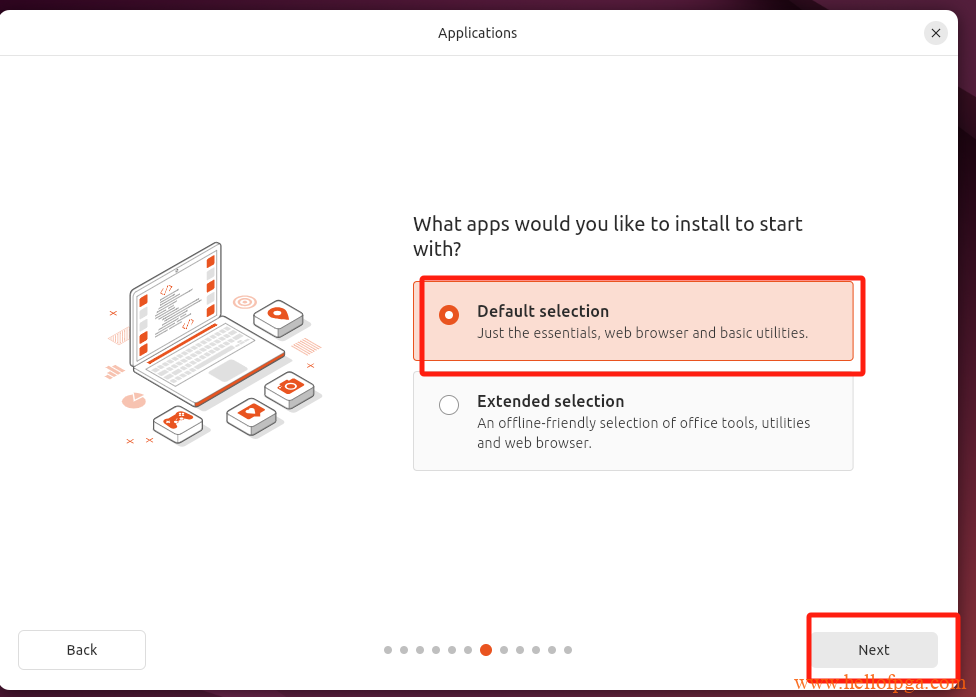The image size is (976, 697).
Task: Go Back to the previous step
Action: pos(82,650)
